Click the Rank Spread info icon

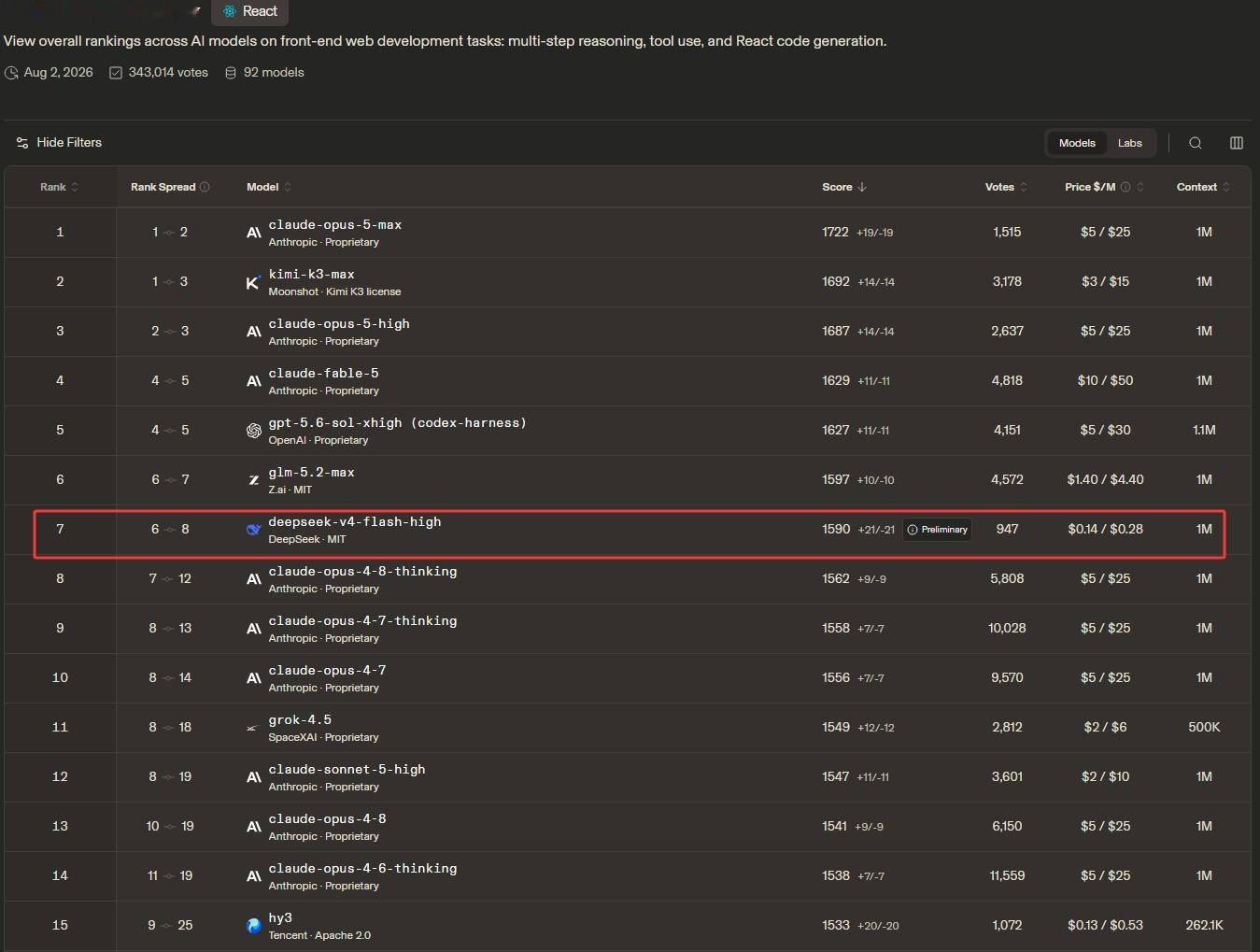(205, 187)
